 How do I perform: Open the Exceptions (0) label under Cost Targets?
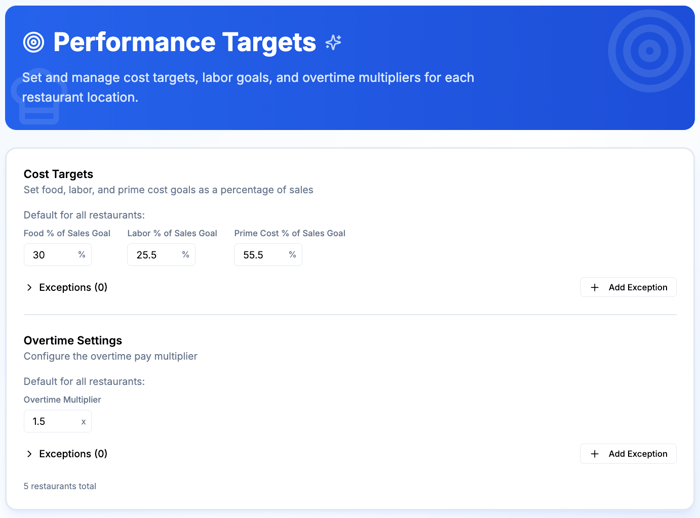[73, 288]
